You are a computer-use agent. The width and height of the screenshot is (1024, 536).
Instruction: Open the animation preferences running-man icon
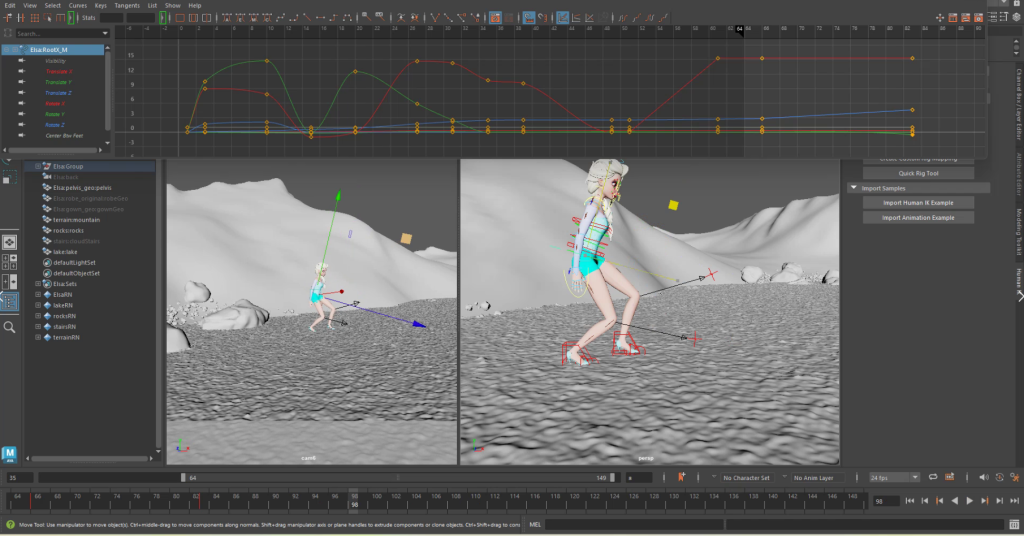coord(1014,478)
